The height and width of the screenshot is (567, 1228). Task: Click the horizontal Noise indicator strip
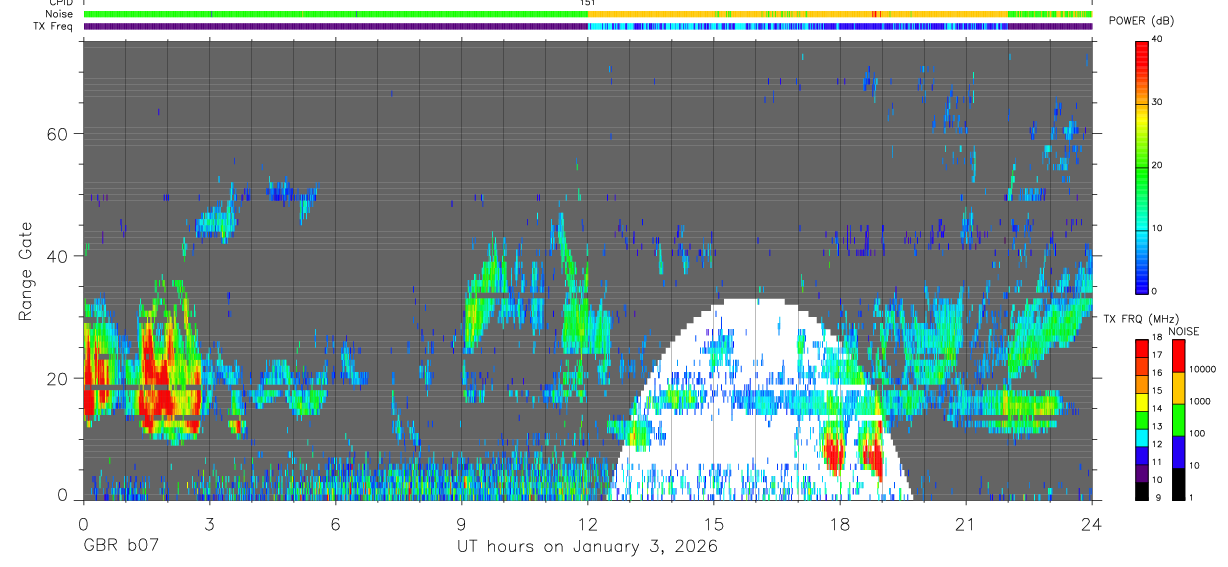coord(588,14)
